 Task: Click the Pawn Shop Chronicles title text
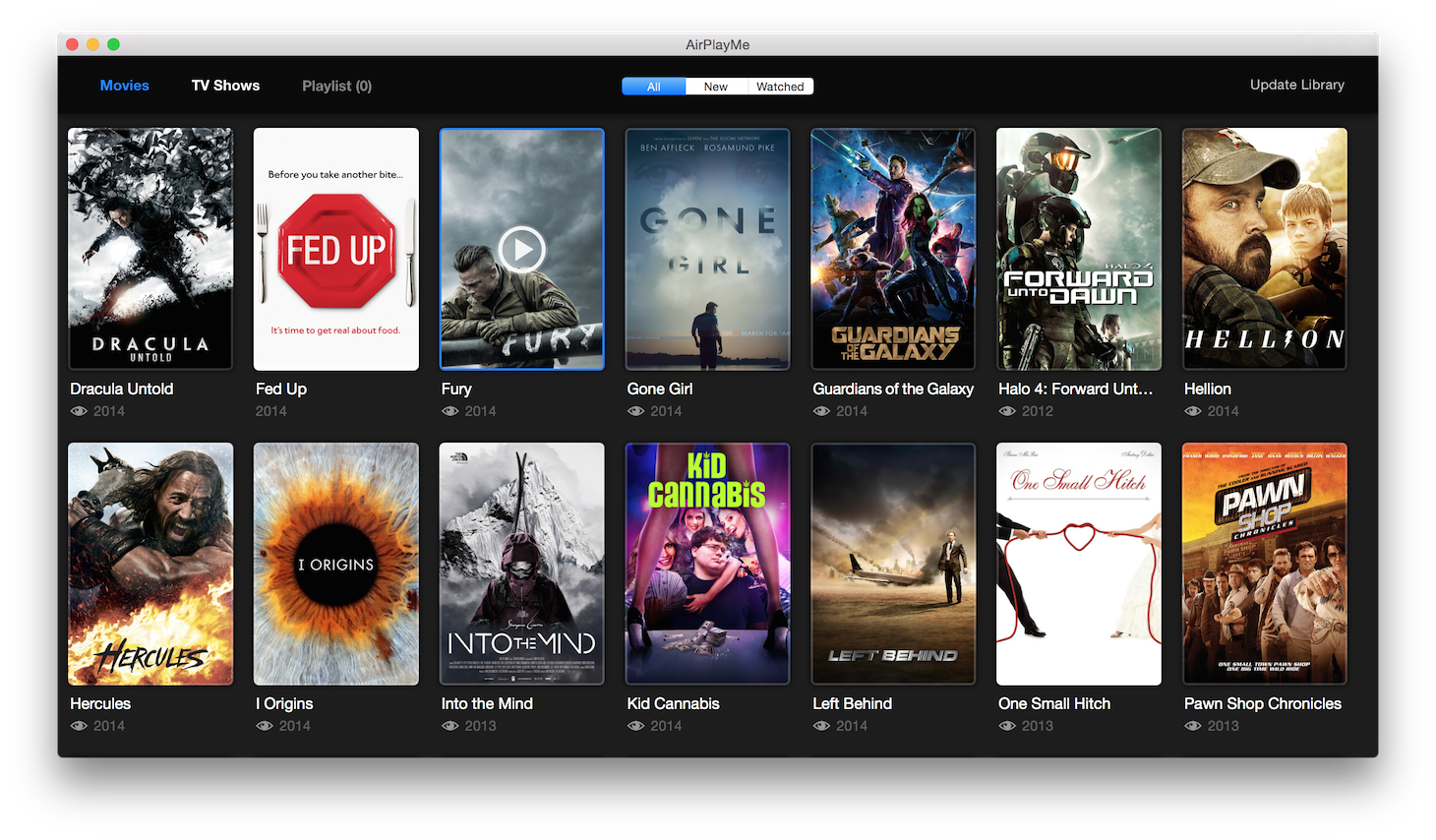[x=1263, y=704]
